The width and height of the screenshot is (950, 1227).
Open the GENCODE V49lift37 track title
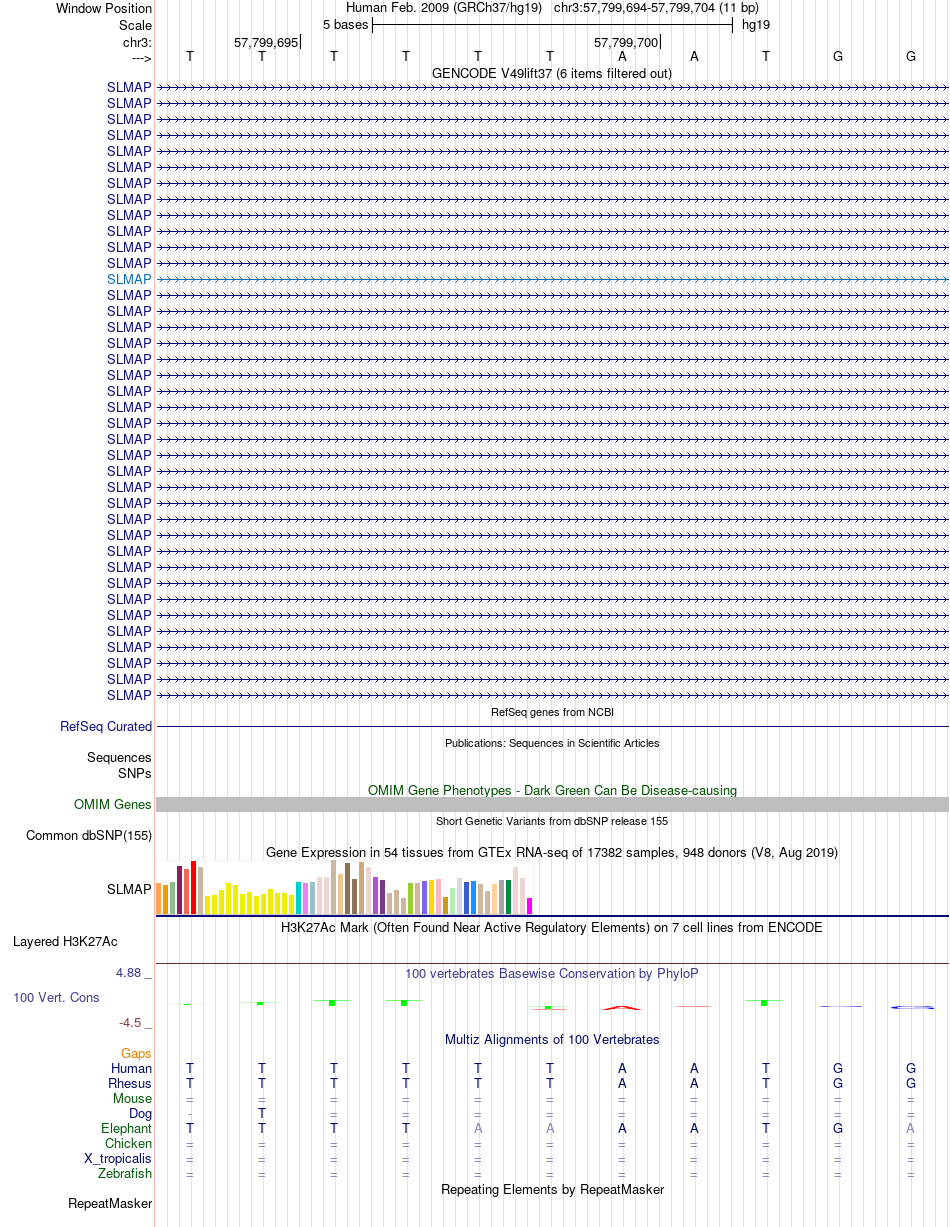click(552, 73)
